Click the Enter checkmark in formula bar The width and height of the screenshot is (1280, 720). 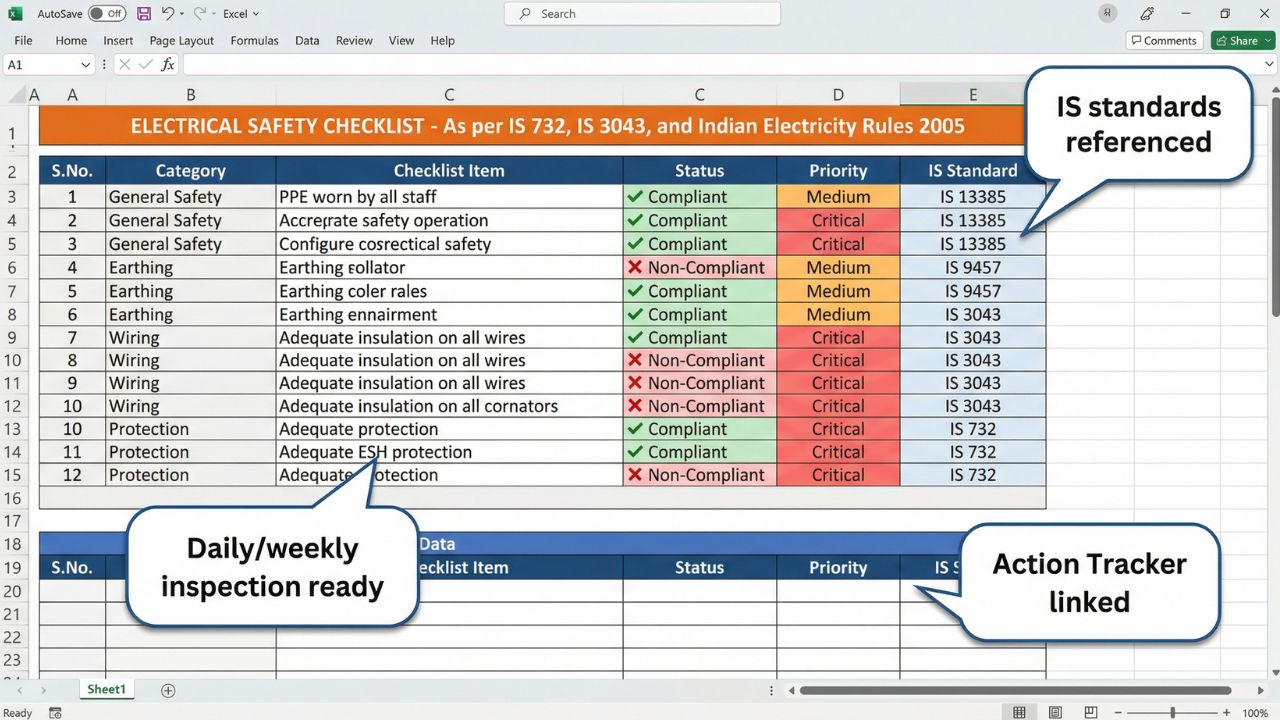click(x=145, y=65)
